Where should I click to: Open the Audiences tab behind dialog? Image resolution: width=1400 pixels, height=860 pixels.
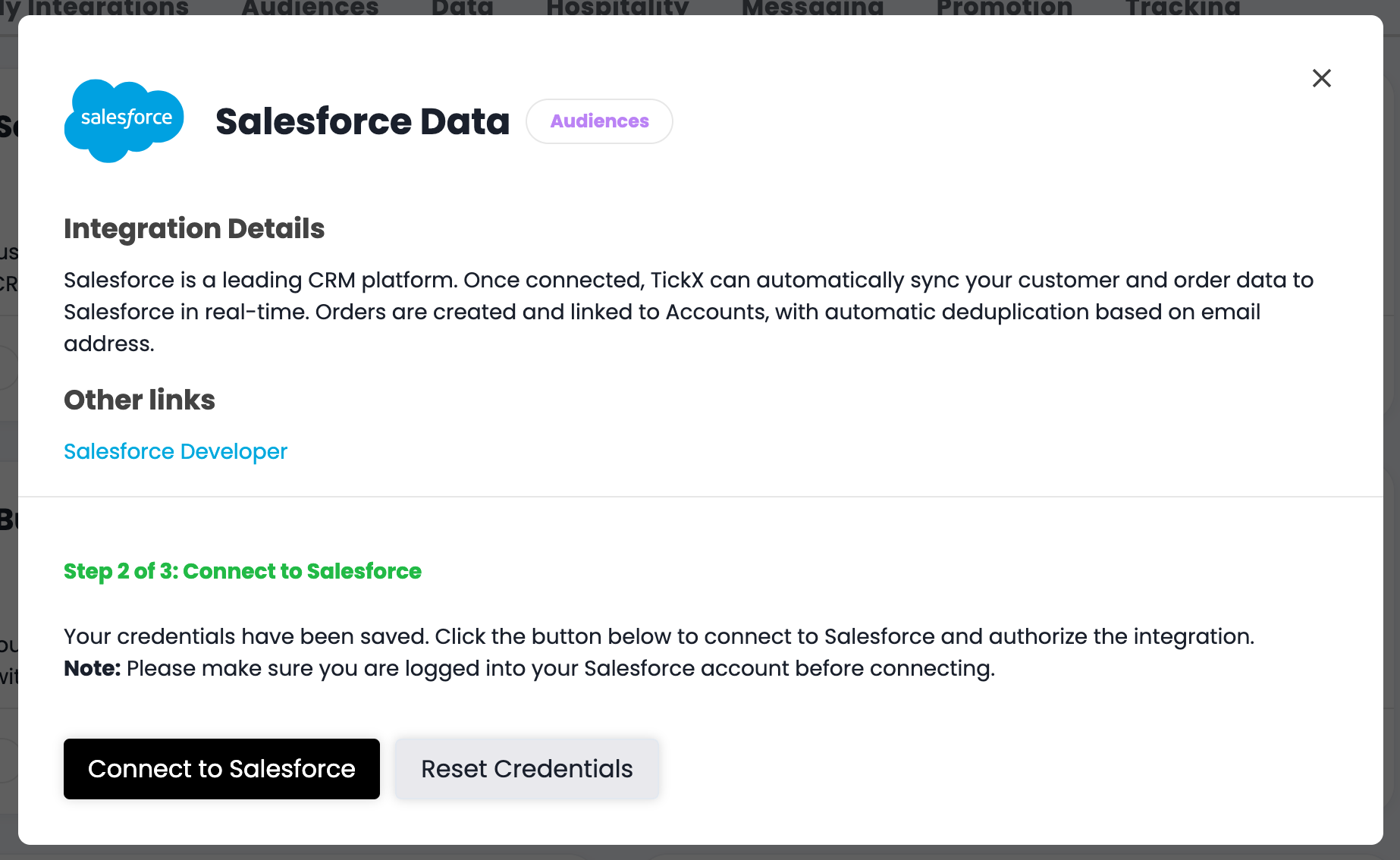click(309, 8)
